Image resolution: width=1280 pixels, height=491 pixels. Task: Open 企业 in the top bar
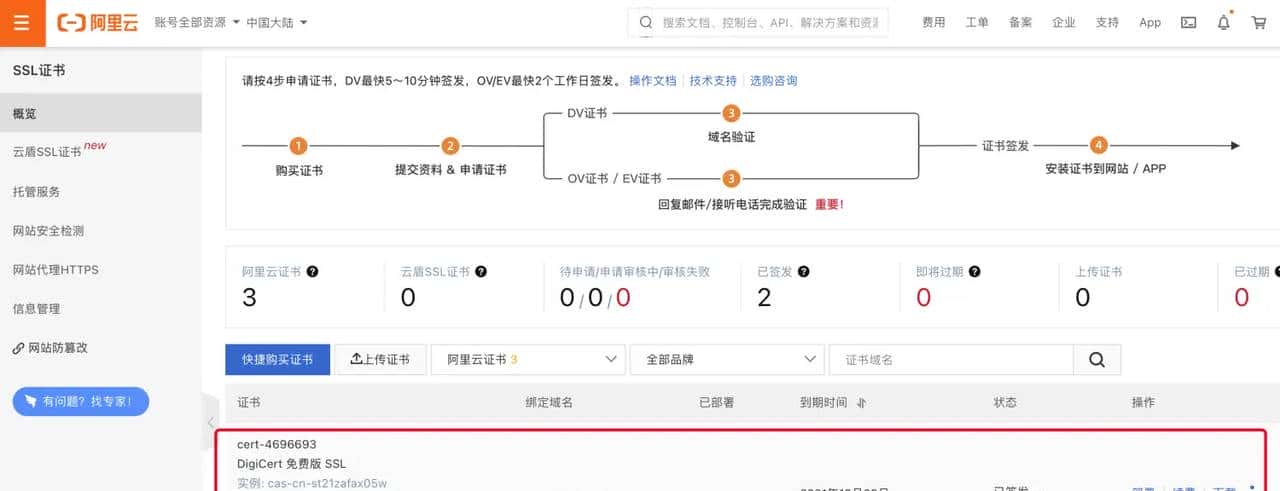(1063, 22)
